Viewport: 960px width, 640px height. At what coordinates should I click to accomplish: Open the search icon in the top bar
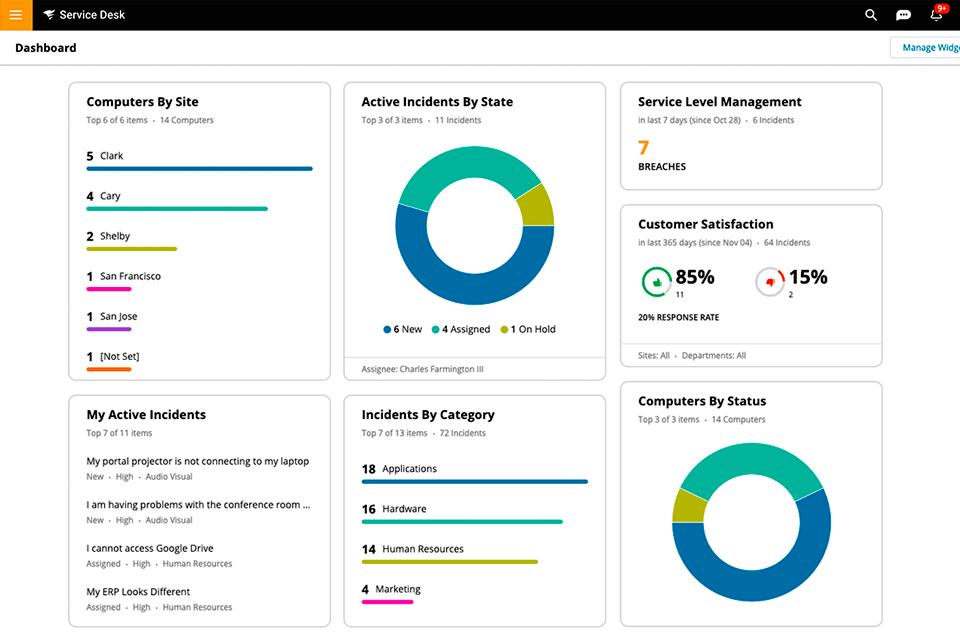tap(870, 14)
